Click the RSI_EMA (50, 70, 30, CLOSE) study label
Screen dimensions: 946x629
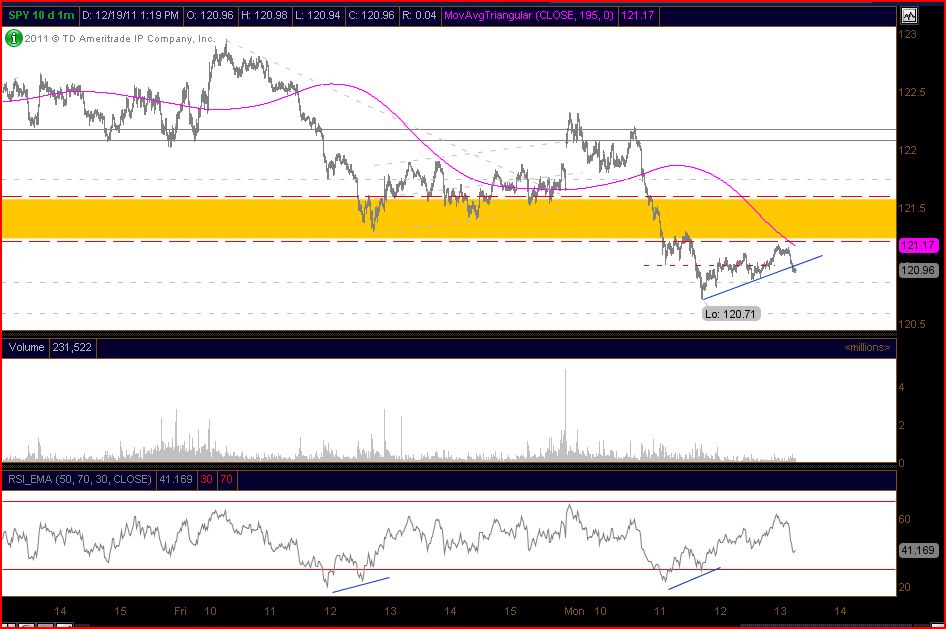pyautogui.click(x=80, y=479)
